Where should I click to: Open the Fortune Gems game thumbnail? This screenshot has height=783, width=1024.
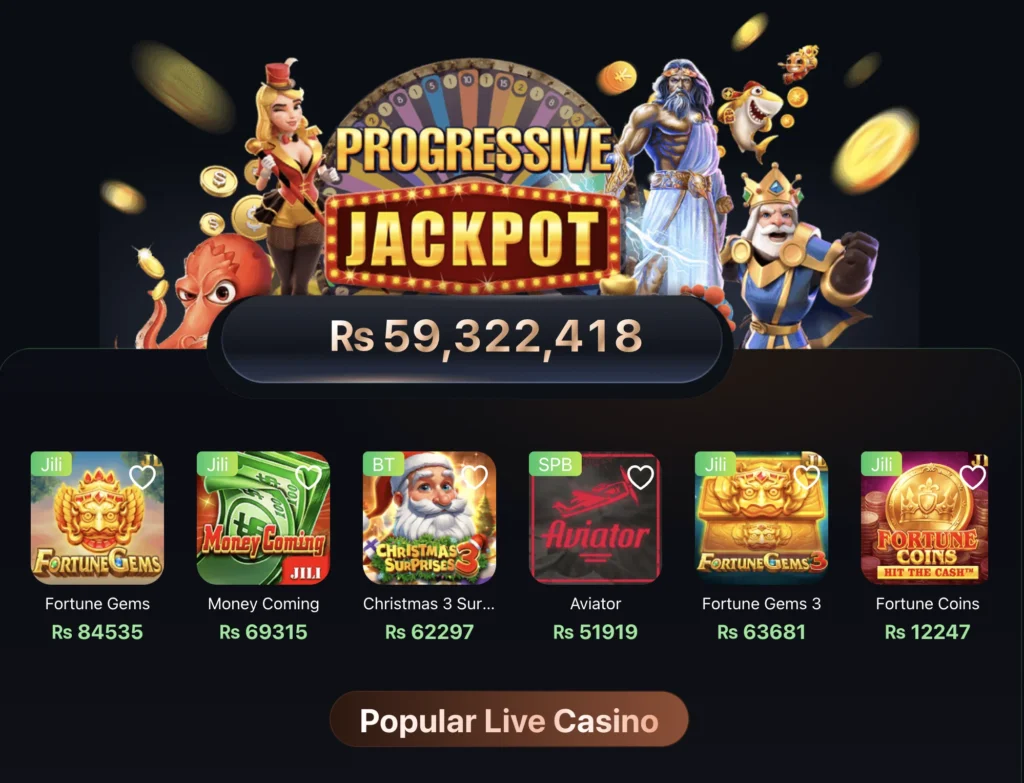[x=97, y=518]
